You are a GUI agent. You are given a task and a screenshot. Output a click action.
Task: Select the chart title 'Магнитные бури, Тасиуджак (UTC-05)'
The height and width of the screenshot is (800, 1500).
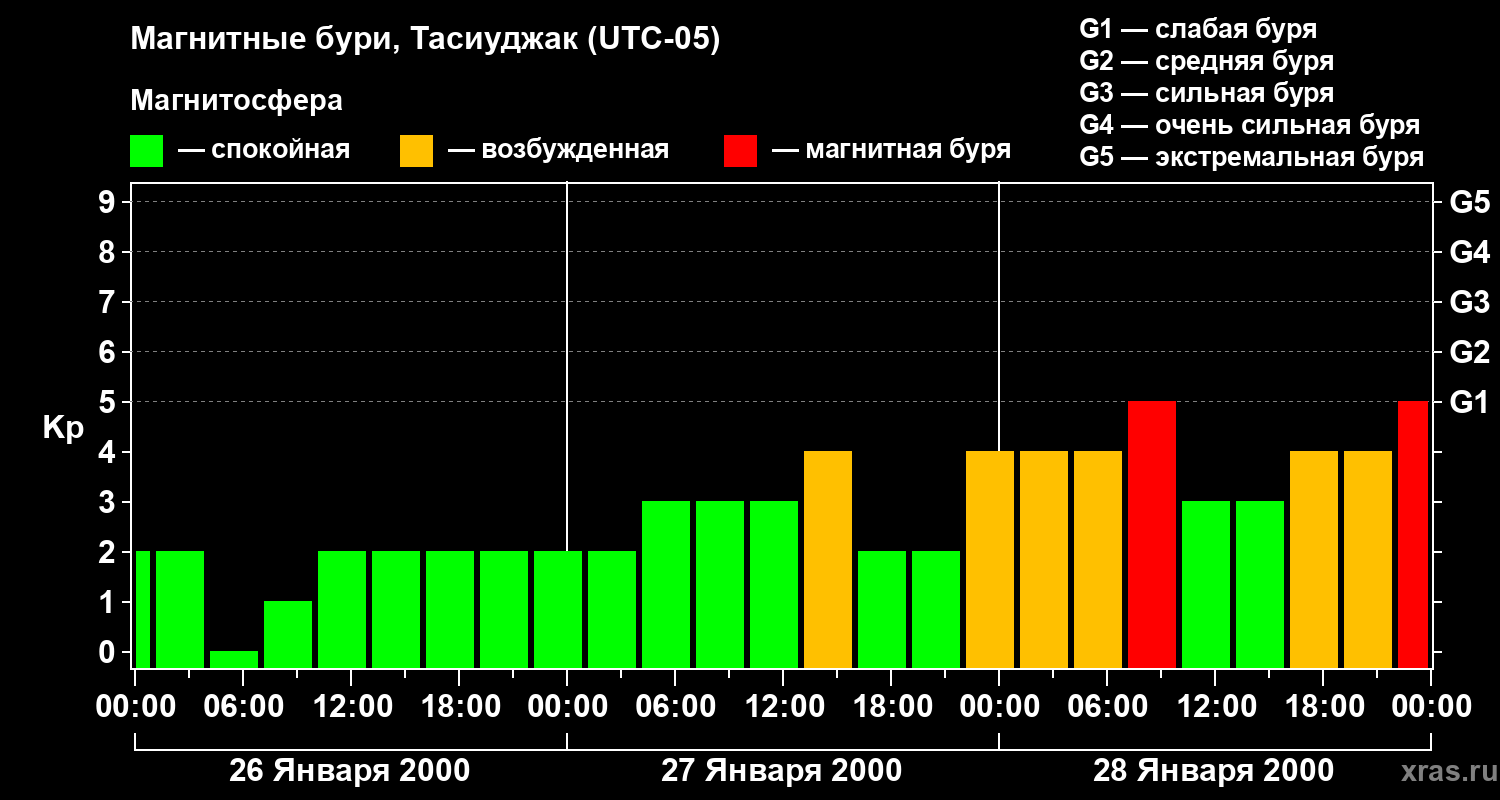click(425, 41)
